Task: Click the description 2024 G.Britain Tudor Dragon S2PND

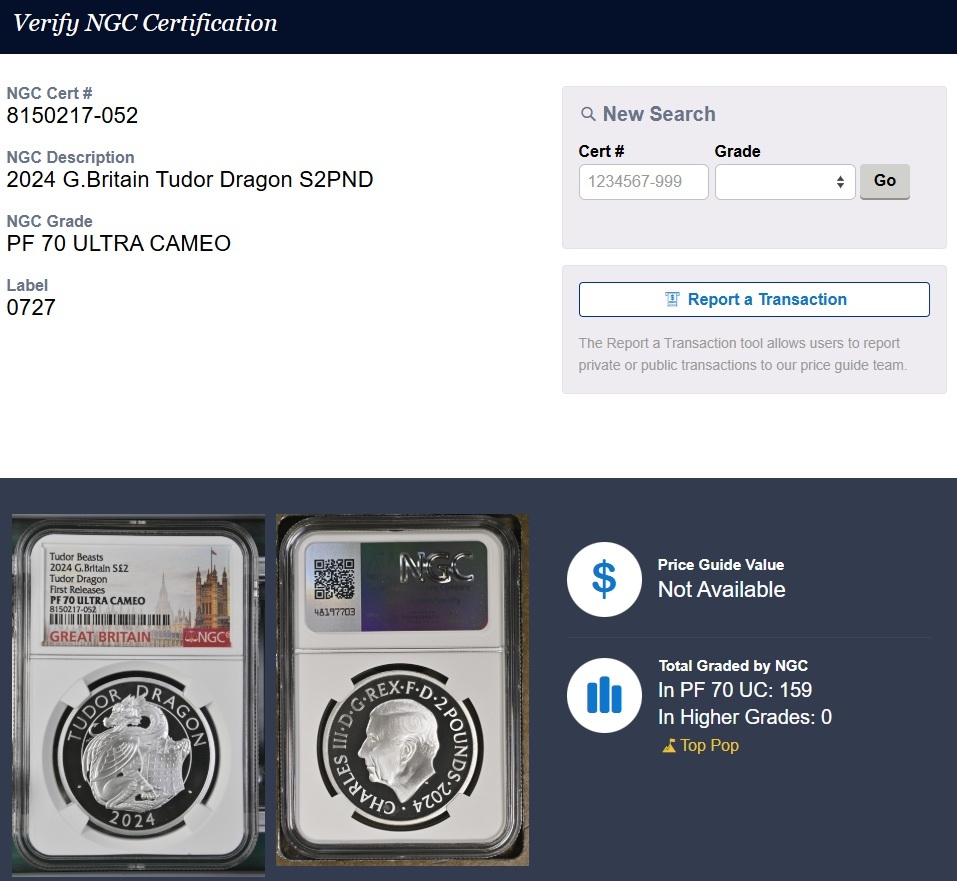Action: point(190,179)
